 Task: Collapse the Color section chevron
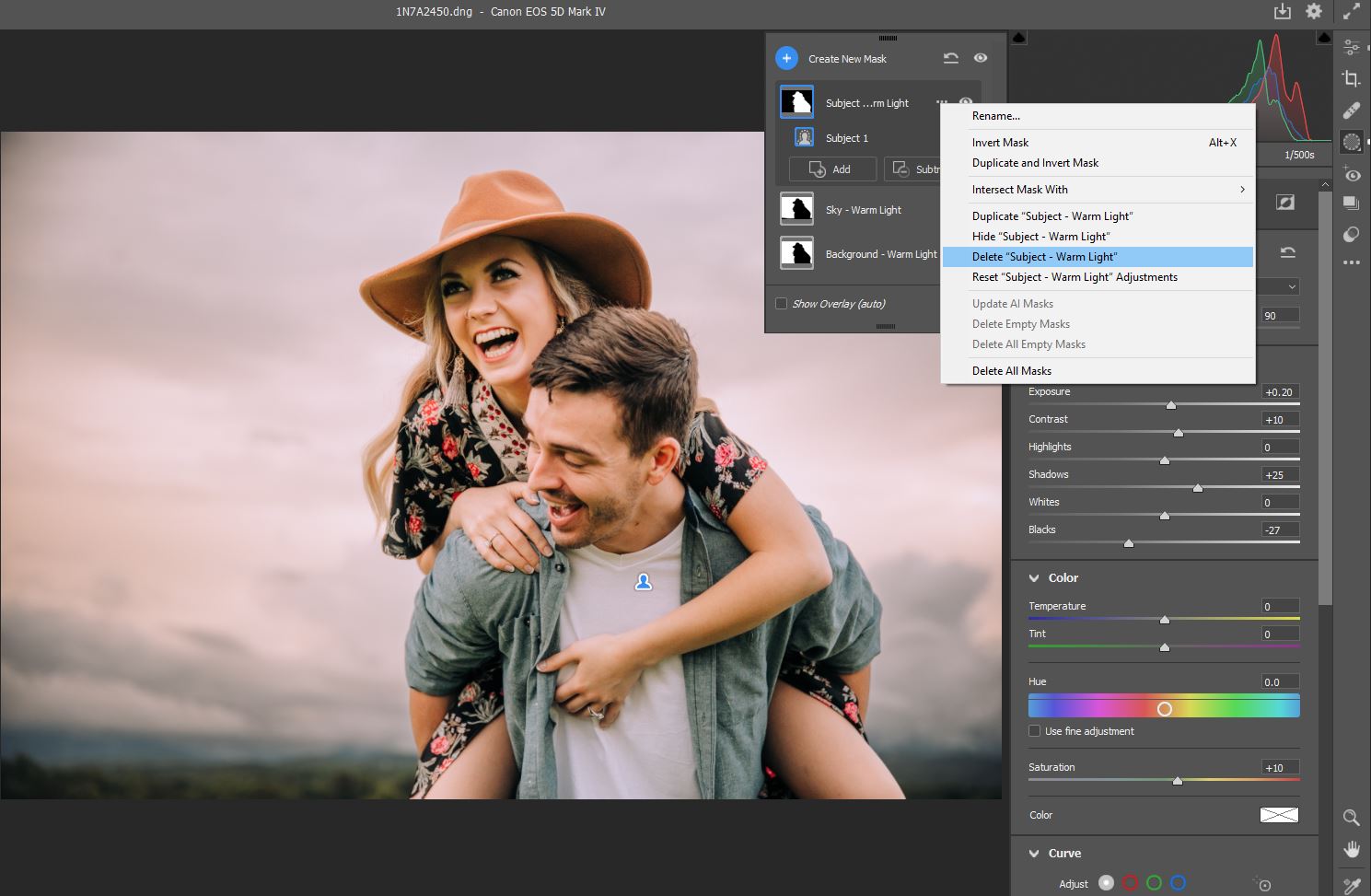[1034, 578]
